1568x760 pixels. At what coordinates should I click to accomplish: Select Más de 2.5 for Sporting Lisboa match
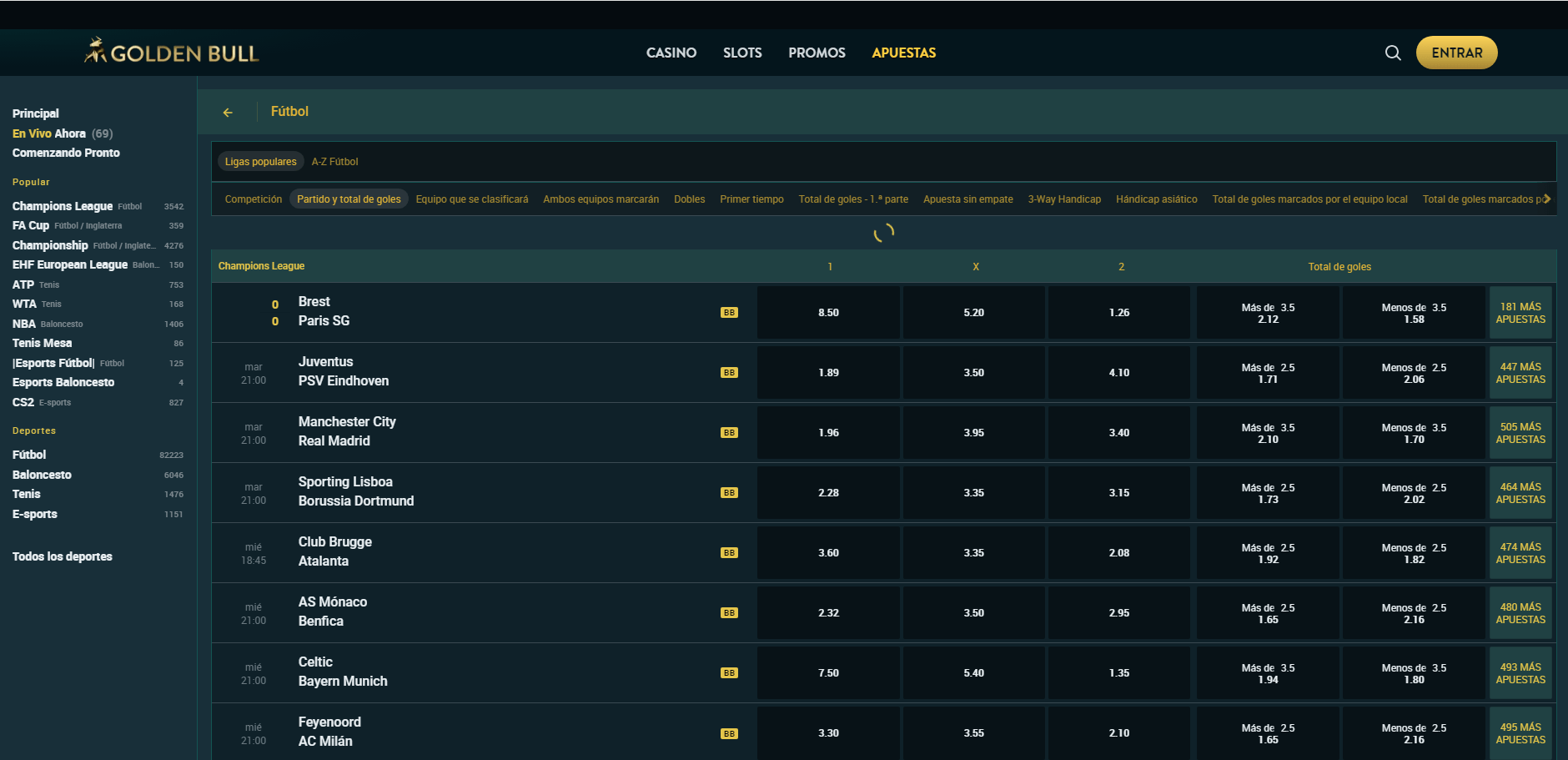(x=1268, y=493)
